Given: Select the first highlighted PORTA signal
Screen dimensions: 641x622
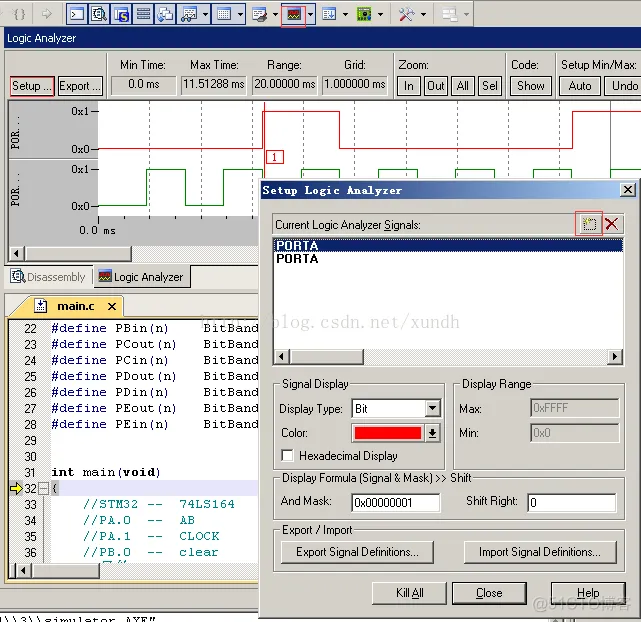Looking at the screenshot, I should point(448,245).
